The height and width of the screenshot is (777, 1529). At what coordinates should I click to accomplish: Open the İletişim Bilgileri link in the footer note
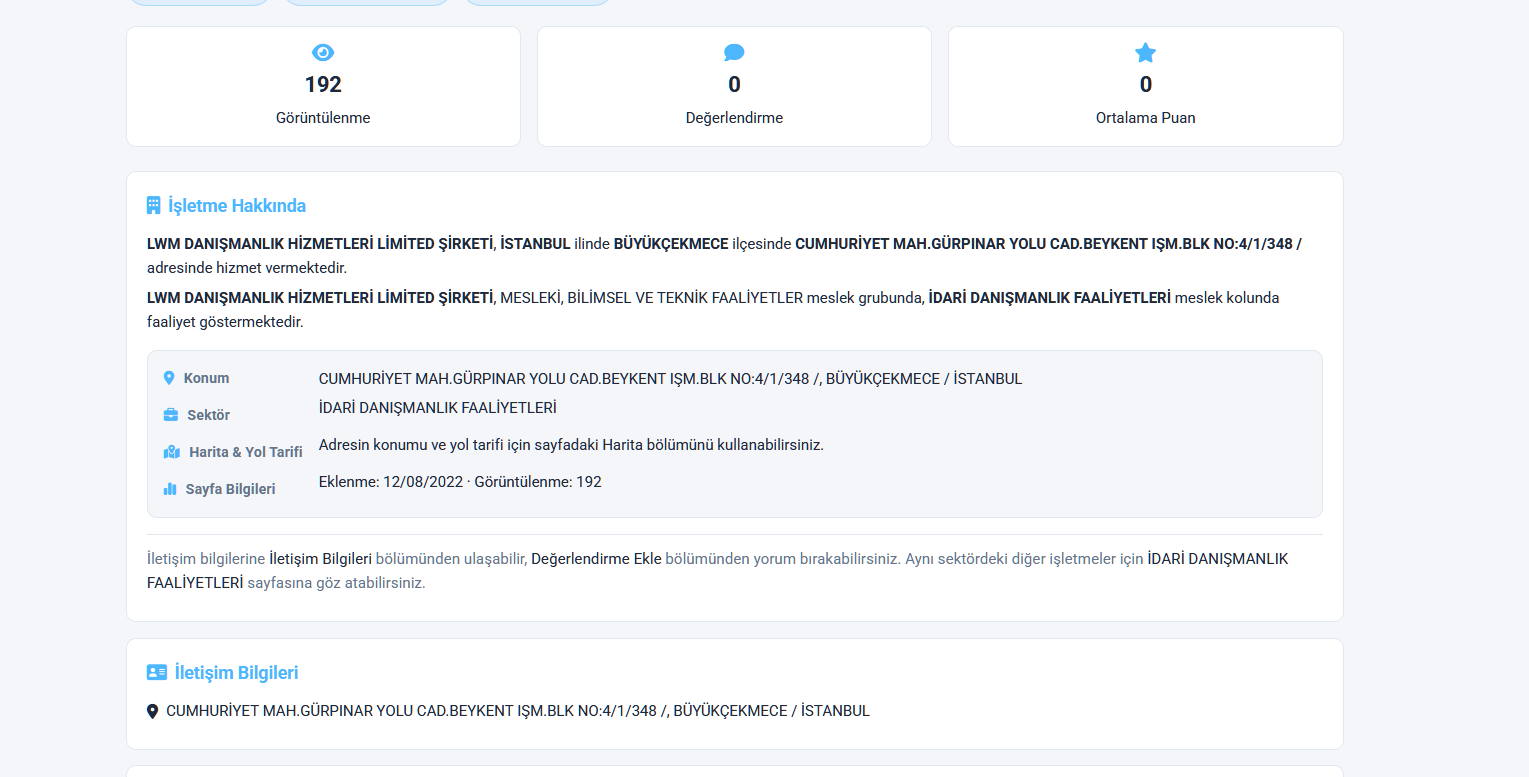[320, 559]
